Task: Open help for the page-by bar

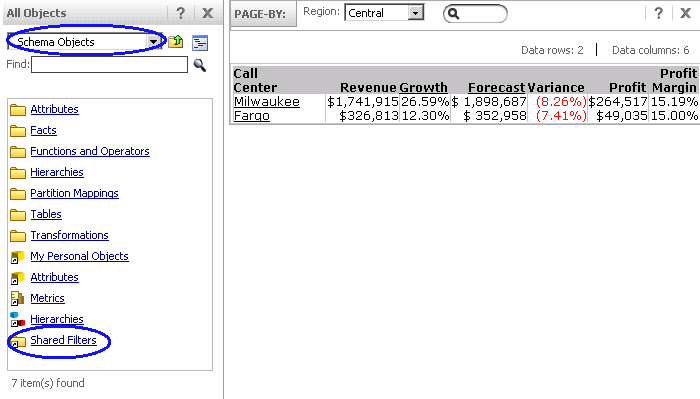Action: click(658, 13)
